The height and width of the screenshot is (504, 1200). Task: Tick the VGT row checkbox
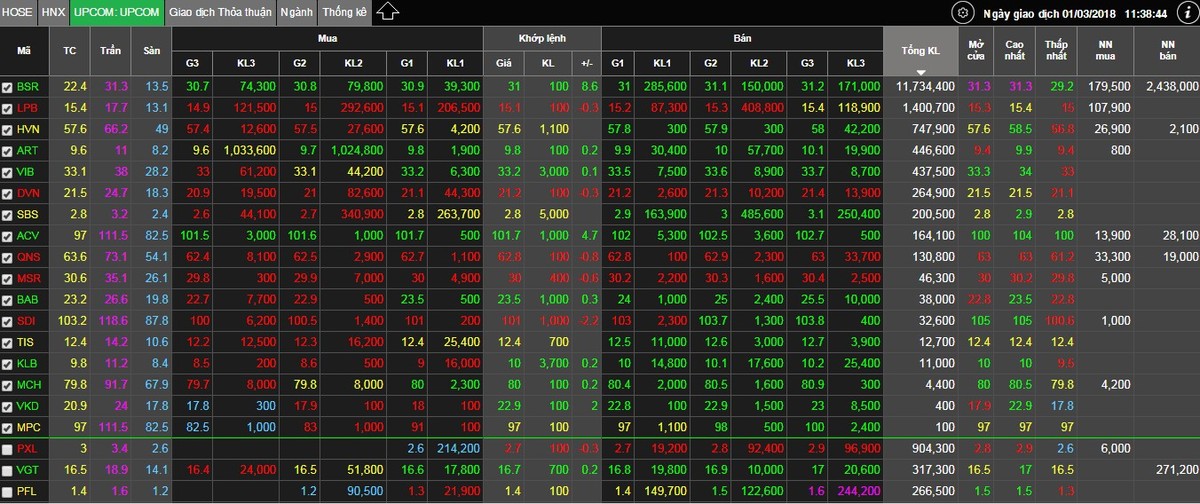8,470
